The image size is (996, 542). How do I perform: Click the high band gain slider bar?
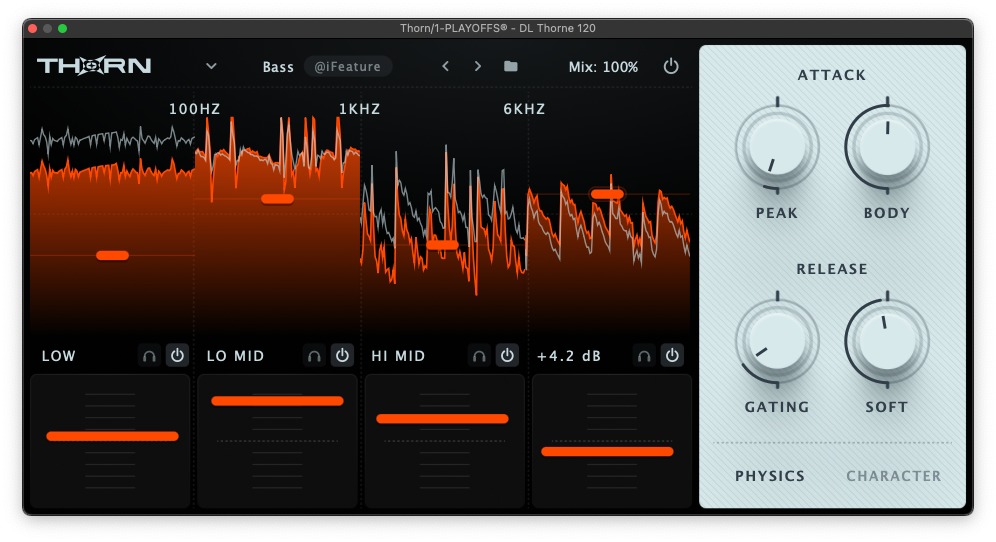tap(607, 452)
